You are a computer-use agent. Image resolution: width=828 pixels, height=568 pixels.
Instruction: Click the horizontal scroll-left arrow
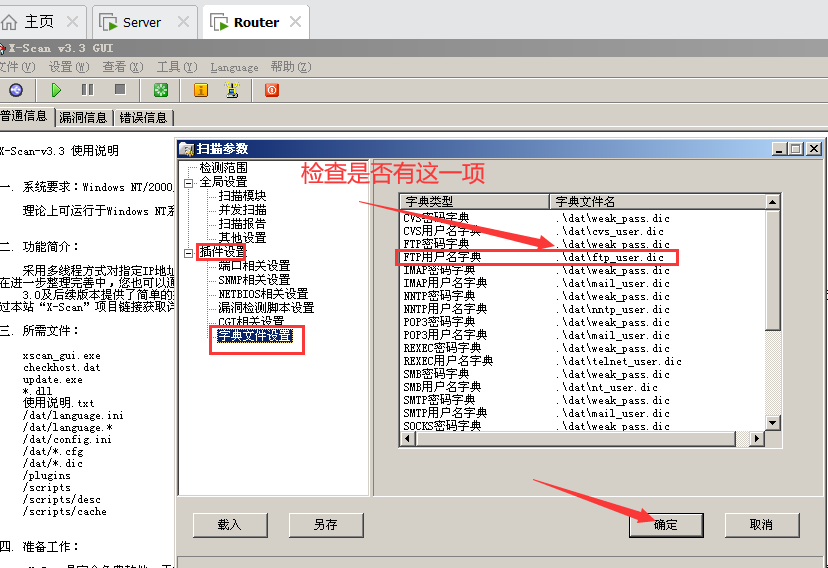pyautogui.click(x=408, y=439)
